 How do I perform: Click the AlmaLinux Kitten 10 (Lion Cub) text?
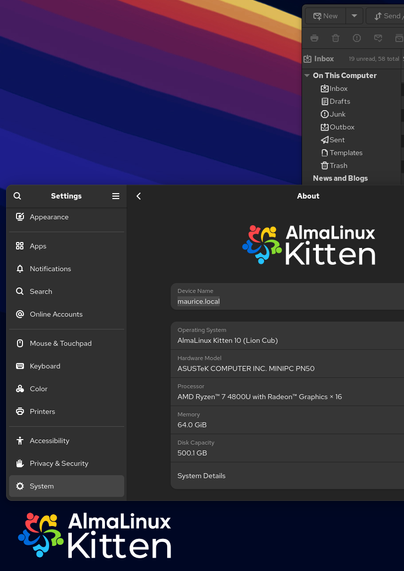pos(228,340)
